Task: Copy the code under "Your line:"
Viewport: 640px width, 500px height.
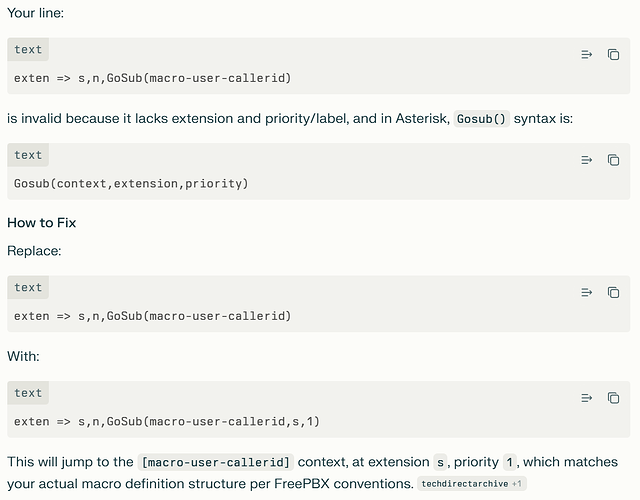Action: click(613, 55)
